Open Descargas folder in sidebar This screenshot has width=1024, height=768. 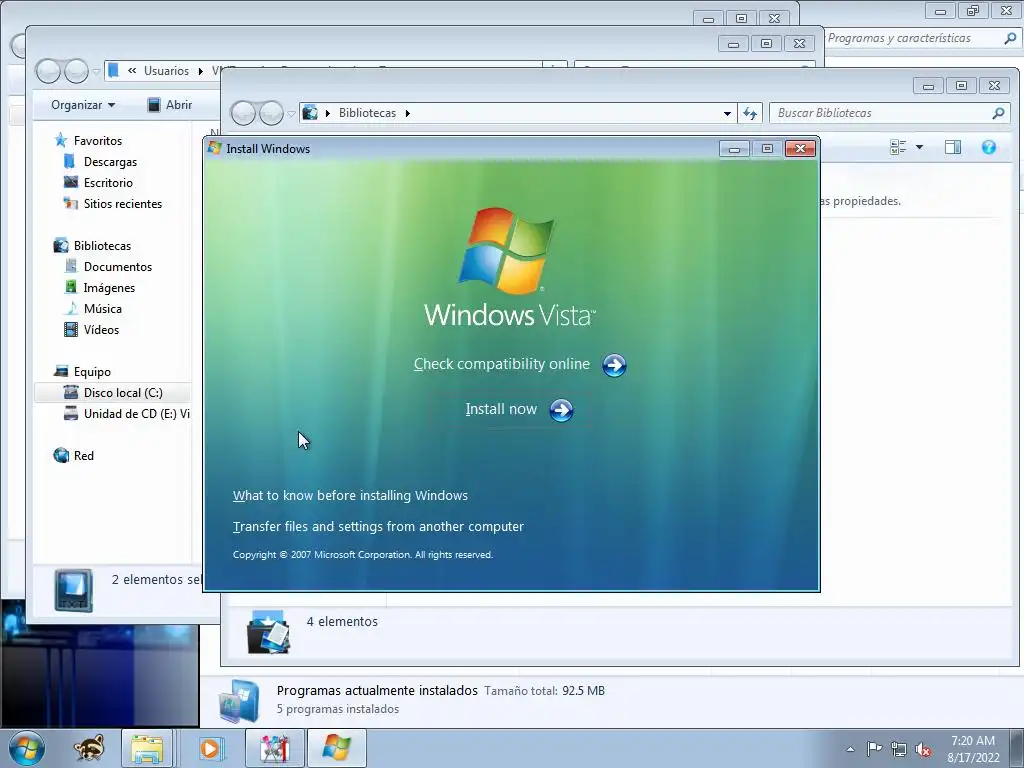click(110, 161)
